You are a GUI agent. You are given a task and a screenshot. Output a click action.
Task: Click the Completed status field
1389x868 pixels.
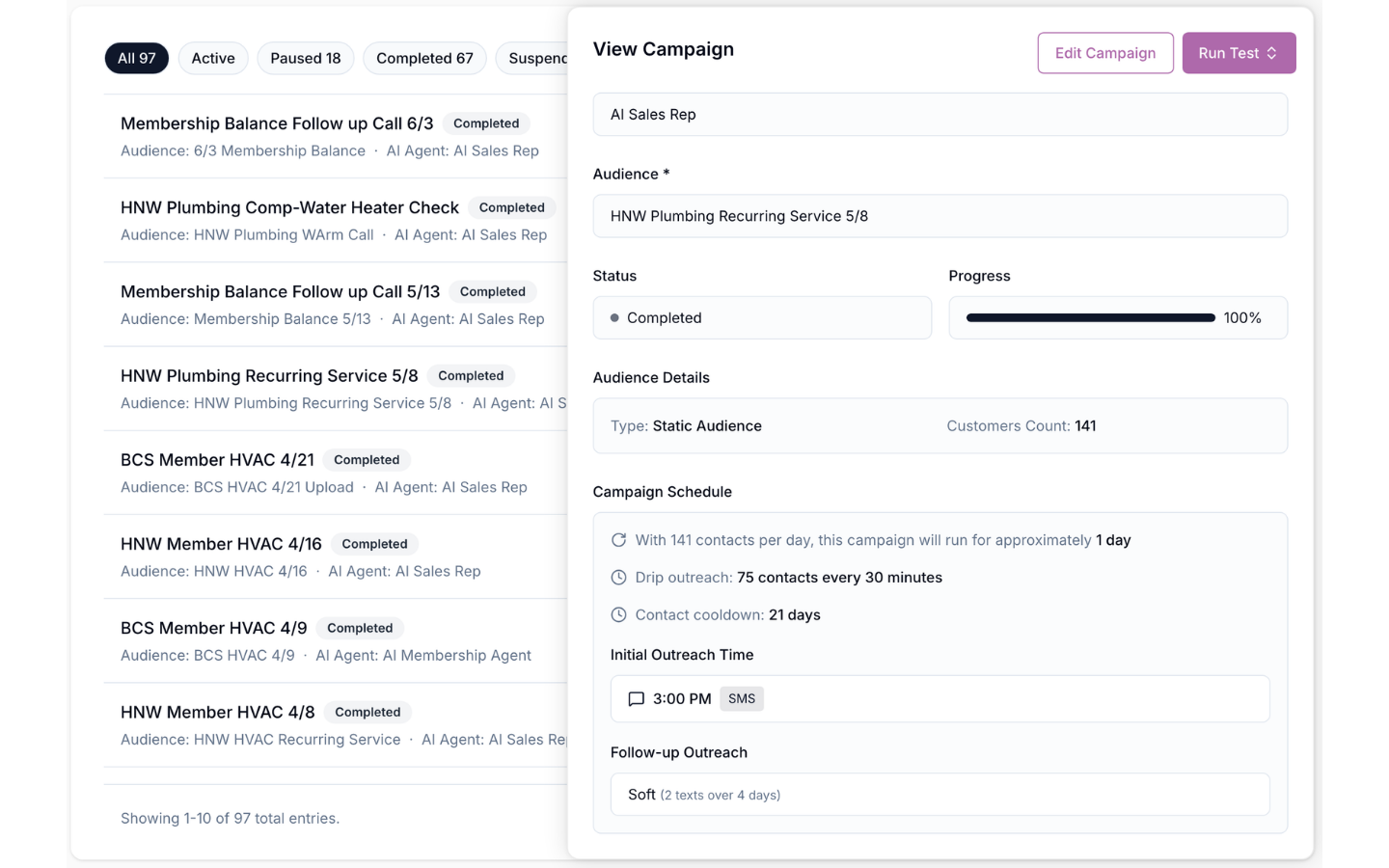(762, 318)
